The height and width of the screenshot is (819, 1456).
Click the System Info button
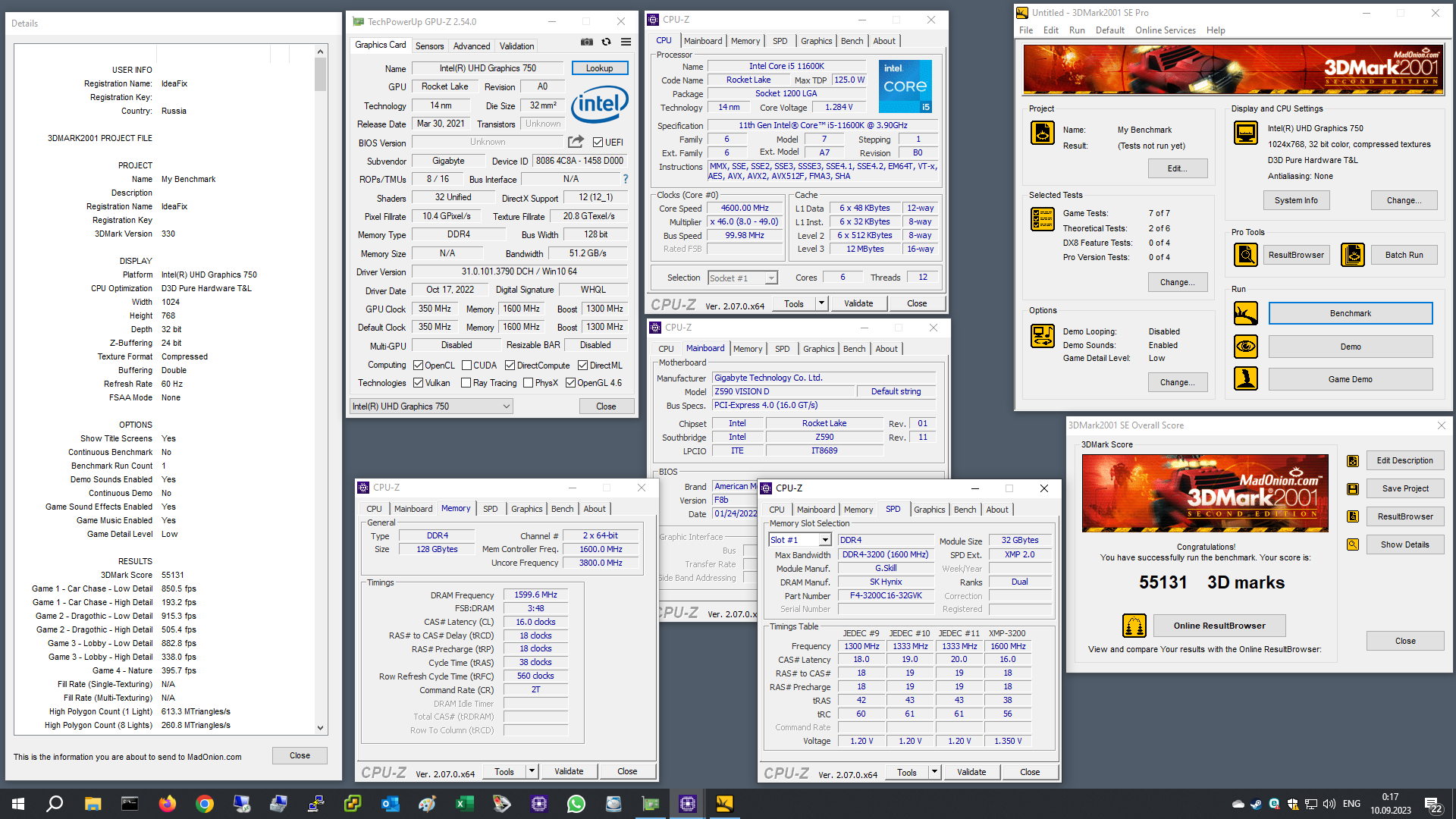(1296, 200)
